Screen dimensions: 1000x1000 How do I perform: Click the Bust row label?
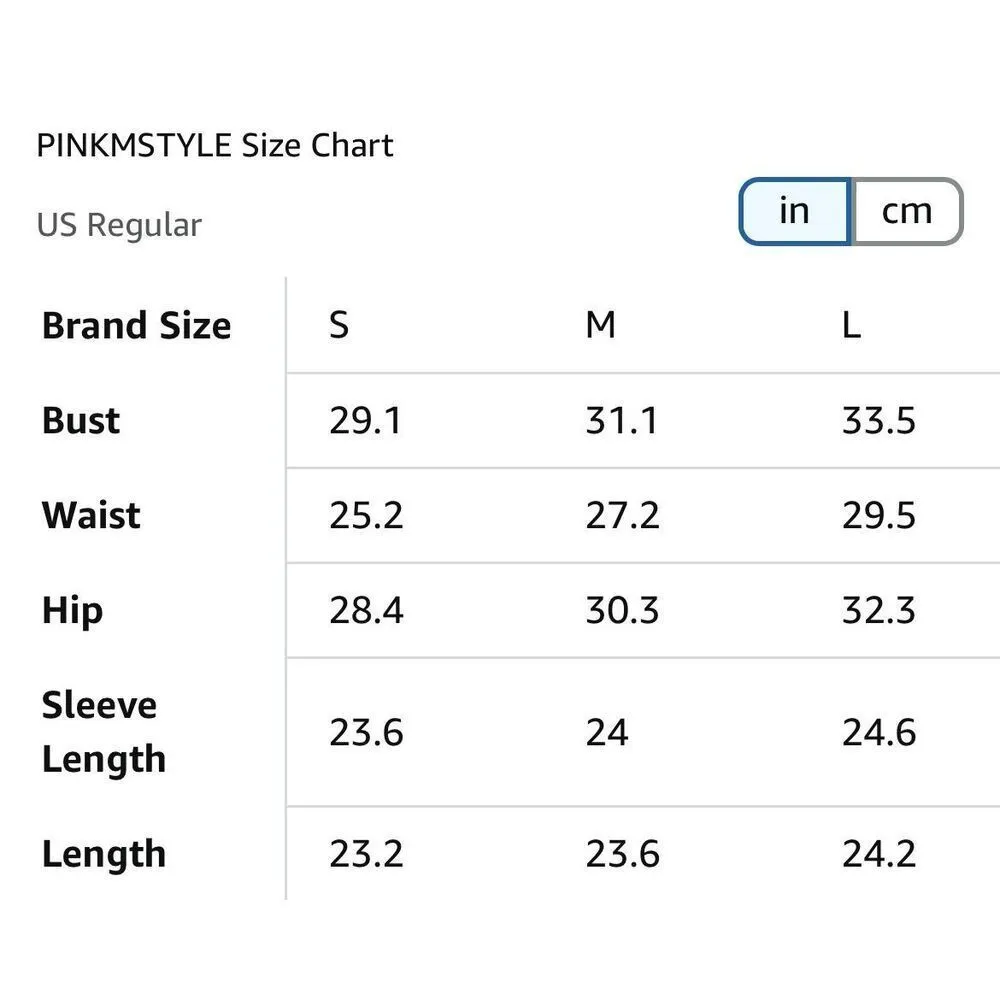click(x=81, y=421)
